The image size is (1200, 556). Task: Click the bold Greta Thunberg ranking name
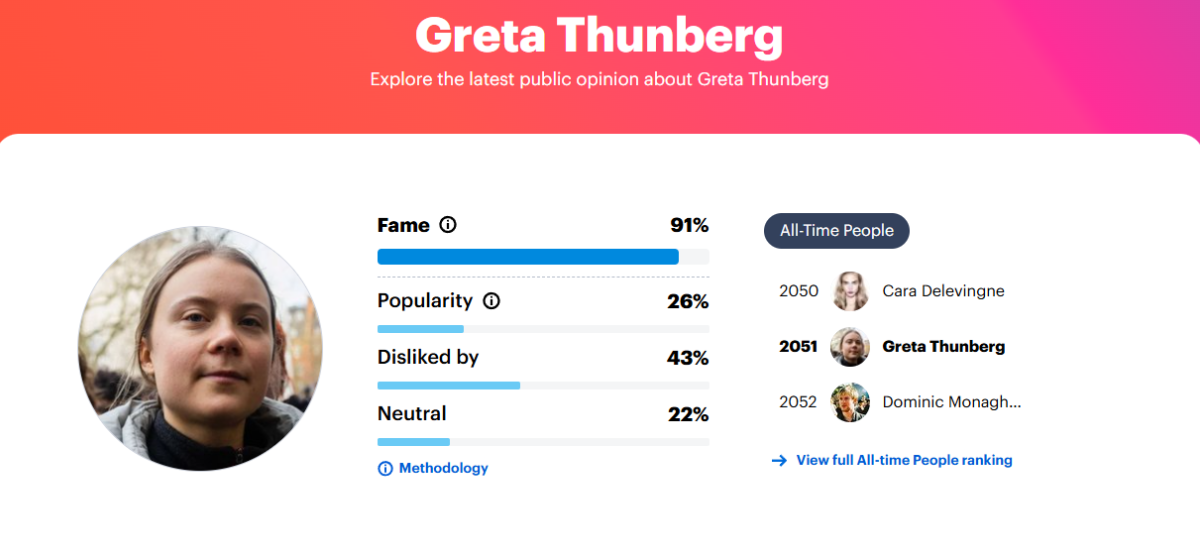pos(944,347)
